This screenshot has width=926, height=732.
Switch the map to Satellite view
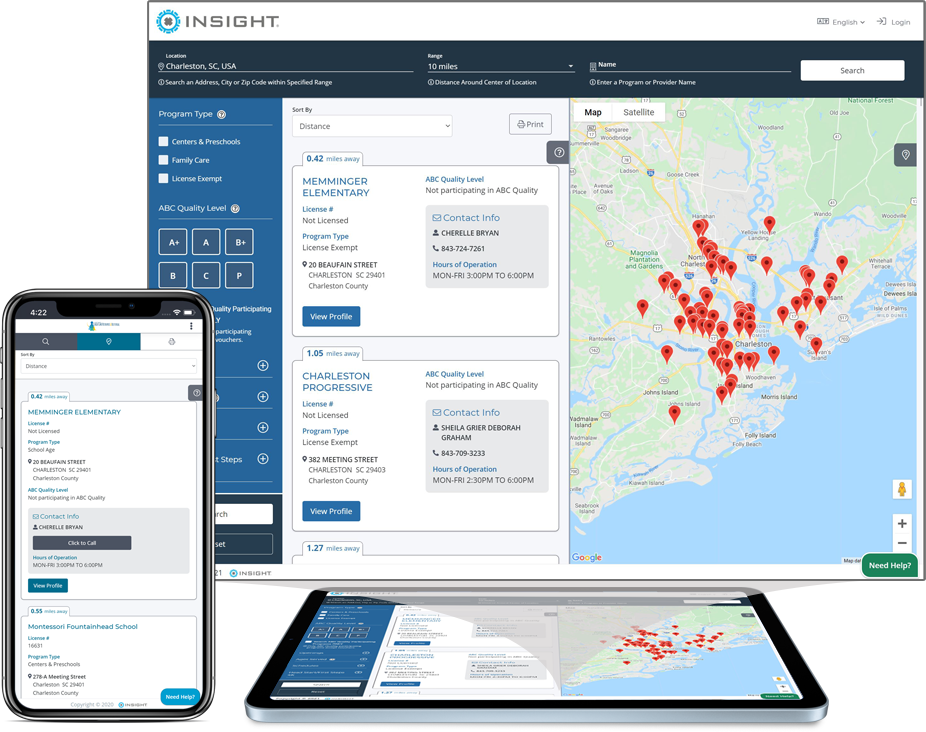[x=638, y=112]
